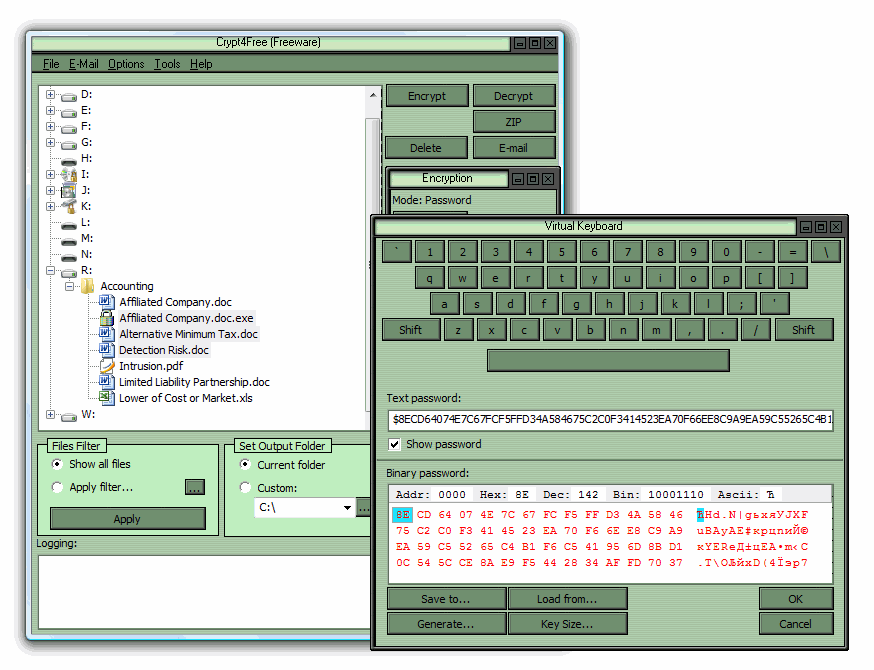
Task: Open the Options menu
Action: [x=126, y=64]
